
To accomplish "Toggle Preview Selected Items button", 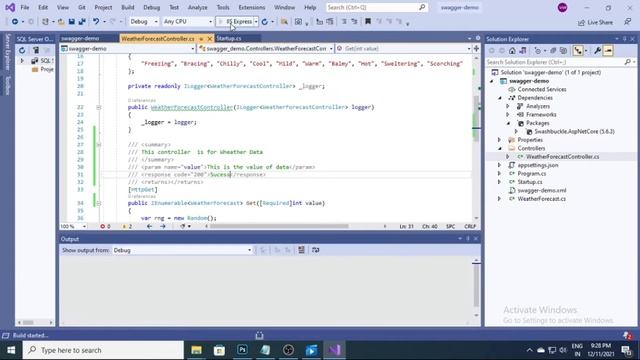I will (608, 51).
